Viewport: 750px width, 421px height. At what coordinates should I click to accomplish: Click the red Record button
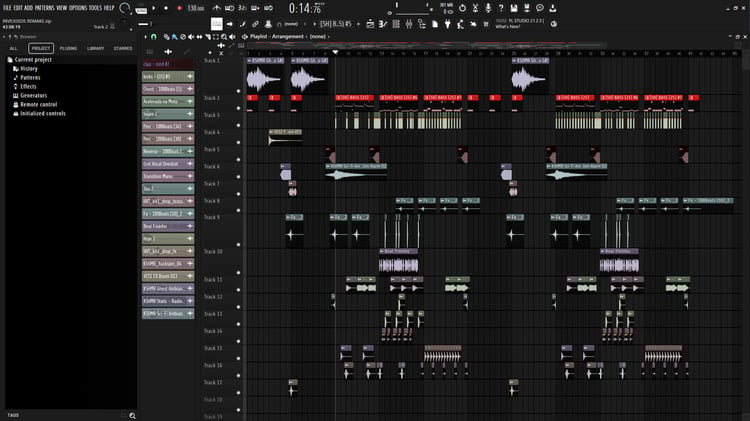[179, 8]
